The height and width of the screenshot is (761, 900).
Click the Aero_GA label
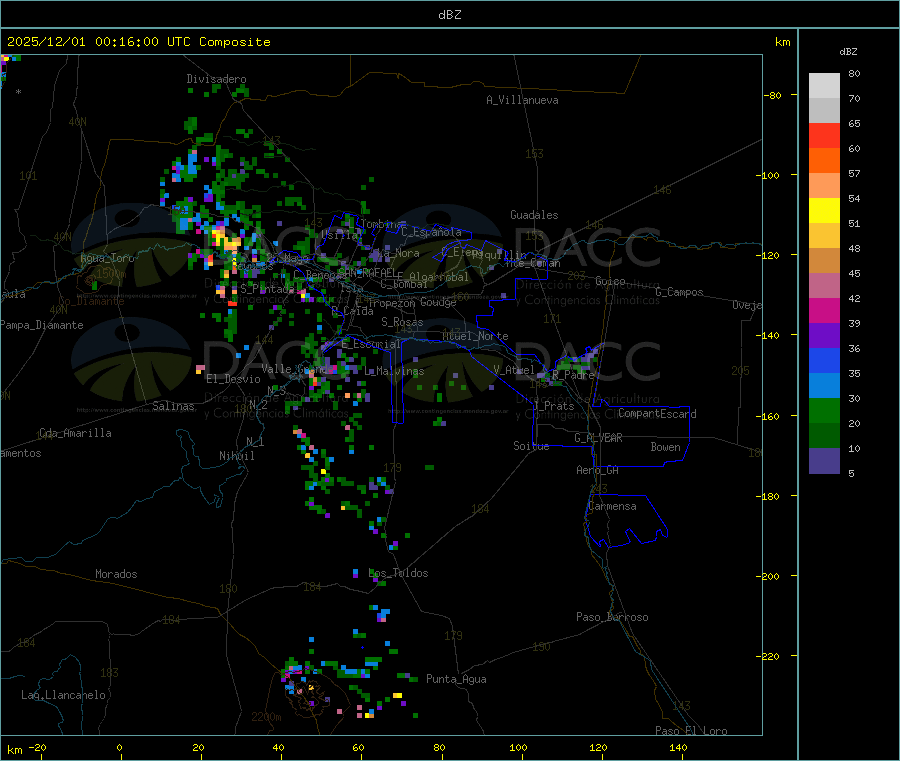597,470
